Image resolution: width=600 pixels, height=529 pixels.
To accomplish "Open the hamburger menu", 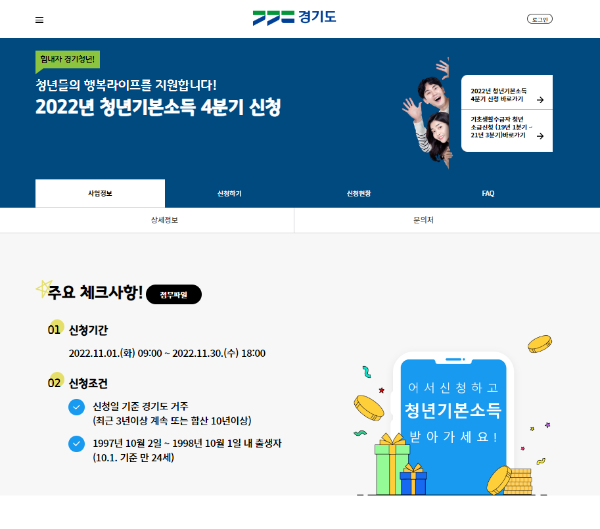I will coord(39,20).
